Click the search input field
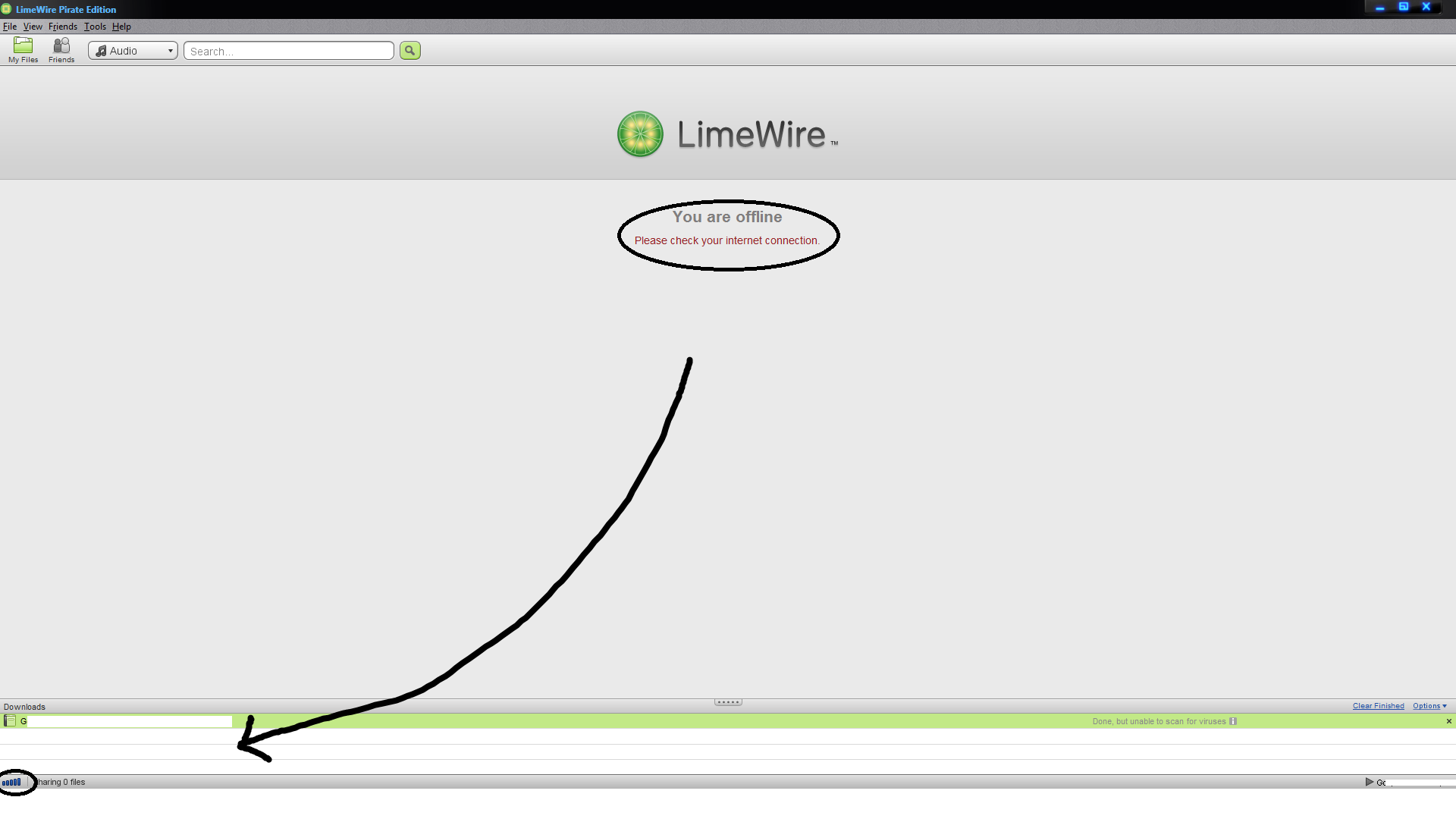Screen dimensions: 1456x819 287,50
